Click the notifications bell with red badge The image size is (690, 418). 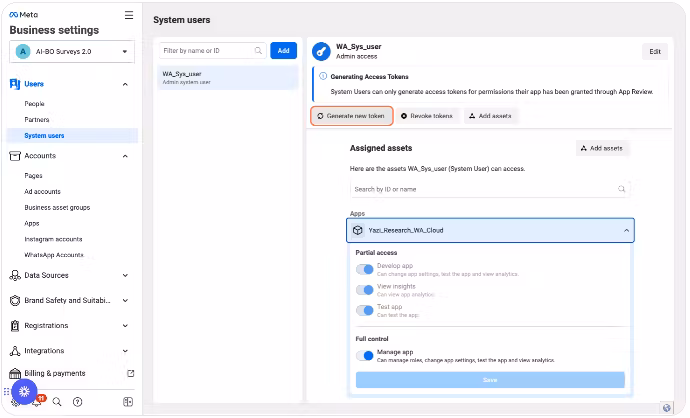[38, 402]
